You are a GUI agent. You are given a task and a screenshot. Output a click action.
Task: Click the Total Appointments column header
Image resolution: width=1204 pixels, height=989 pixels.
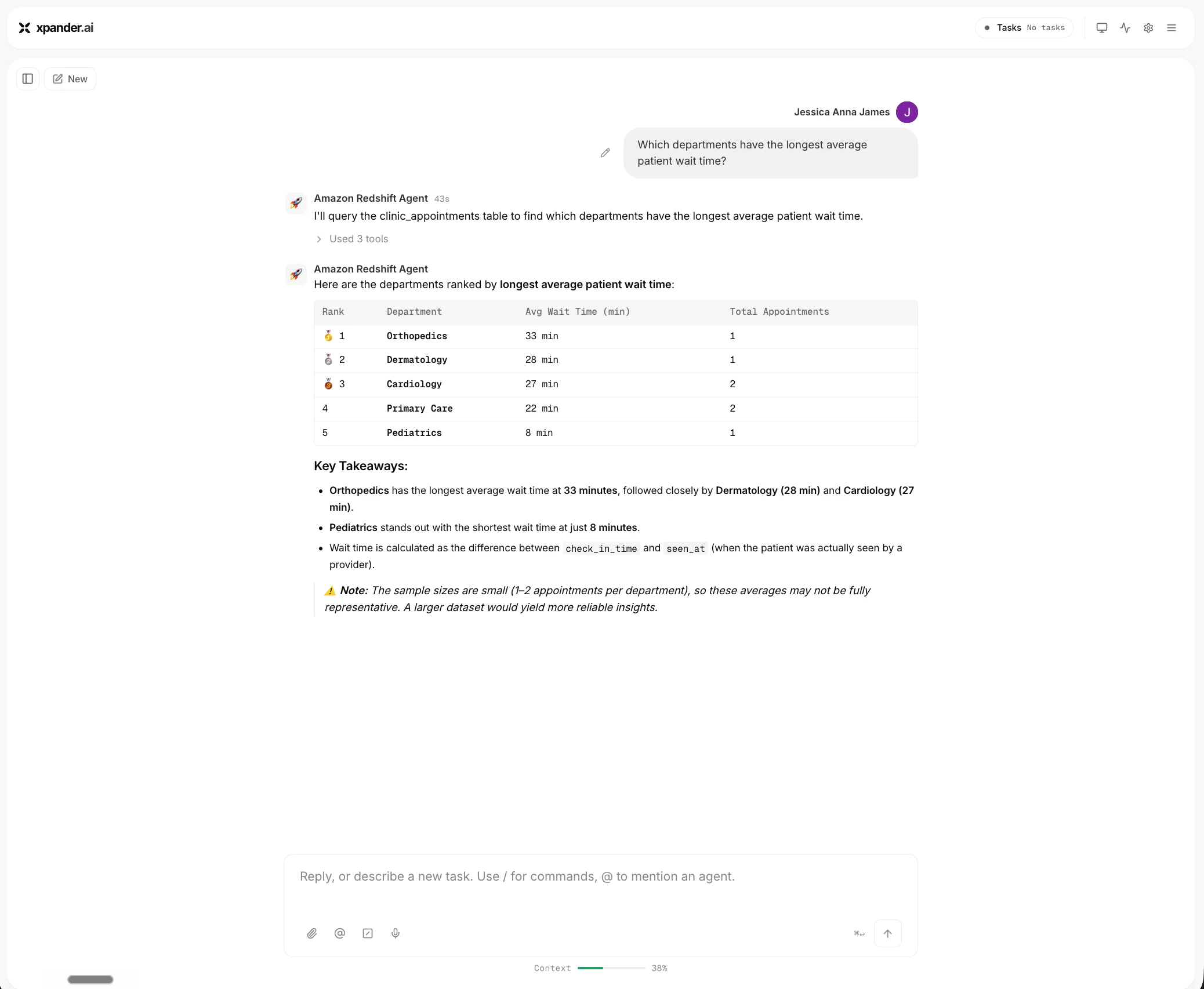tap(779, 312)
